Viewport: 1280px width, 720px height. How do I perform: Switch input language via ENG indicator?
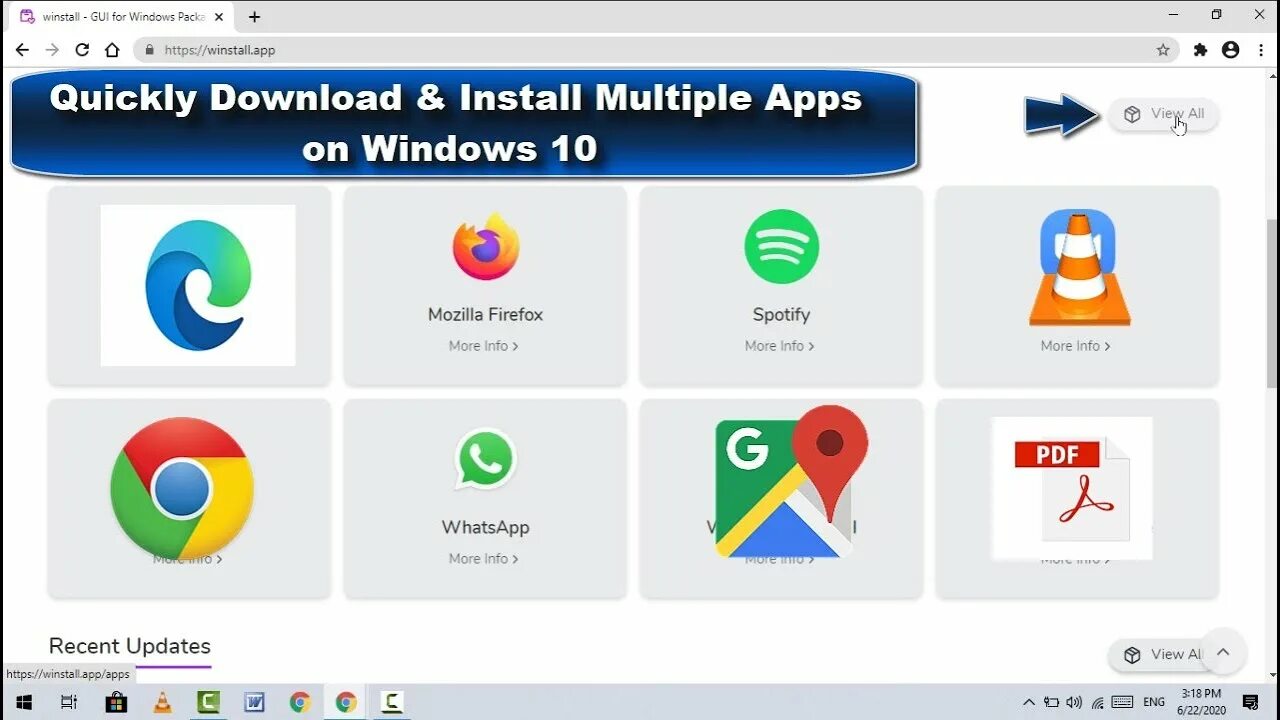(1154, 702)
